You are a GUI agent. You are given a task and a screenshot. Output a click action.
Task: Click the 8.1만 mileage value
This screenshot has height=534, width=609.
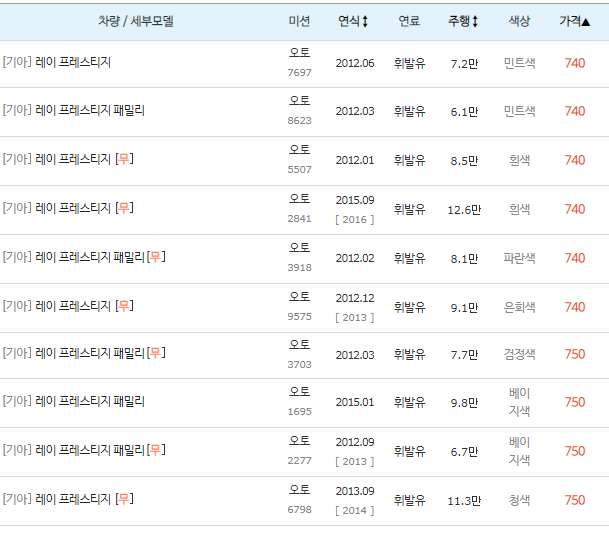[x=464, y=259]
